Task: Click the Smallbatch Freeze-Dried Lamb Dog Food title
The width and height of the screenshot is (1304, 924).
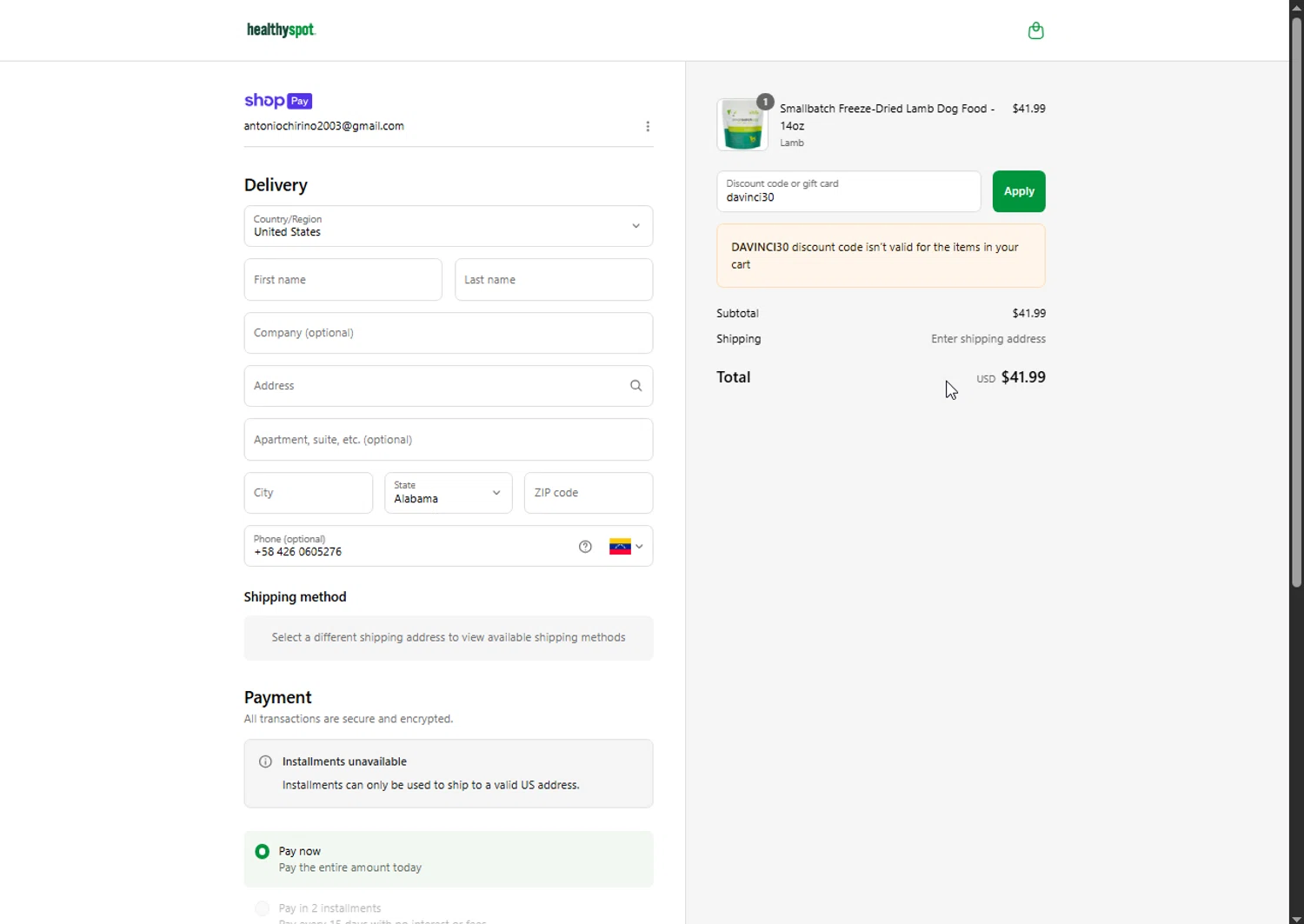Action: pos(887,117)
